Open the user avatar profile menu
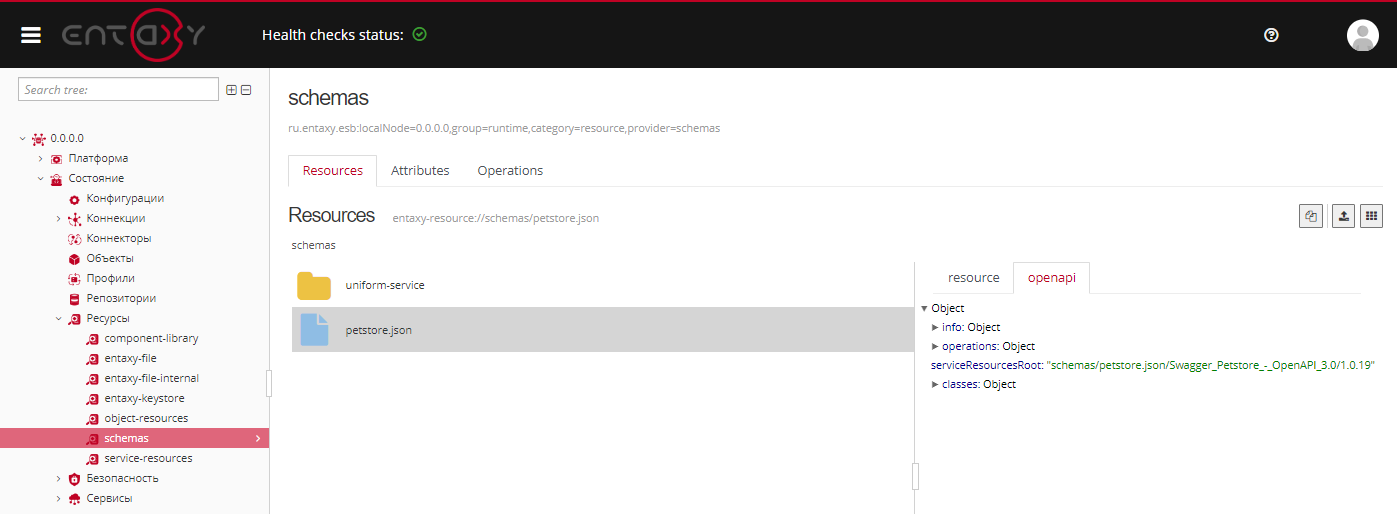 pyautogui.click(x=1362, y=35)
